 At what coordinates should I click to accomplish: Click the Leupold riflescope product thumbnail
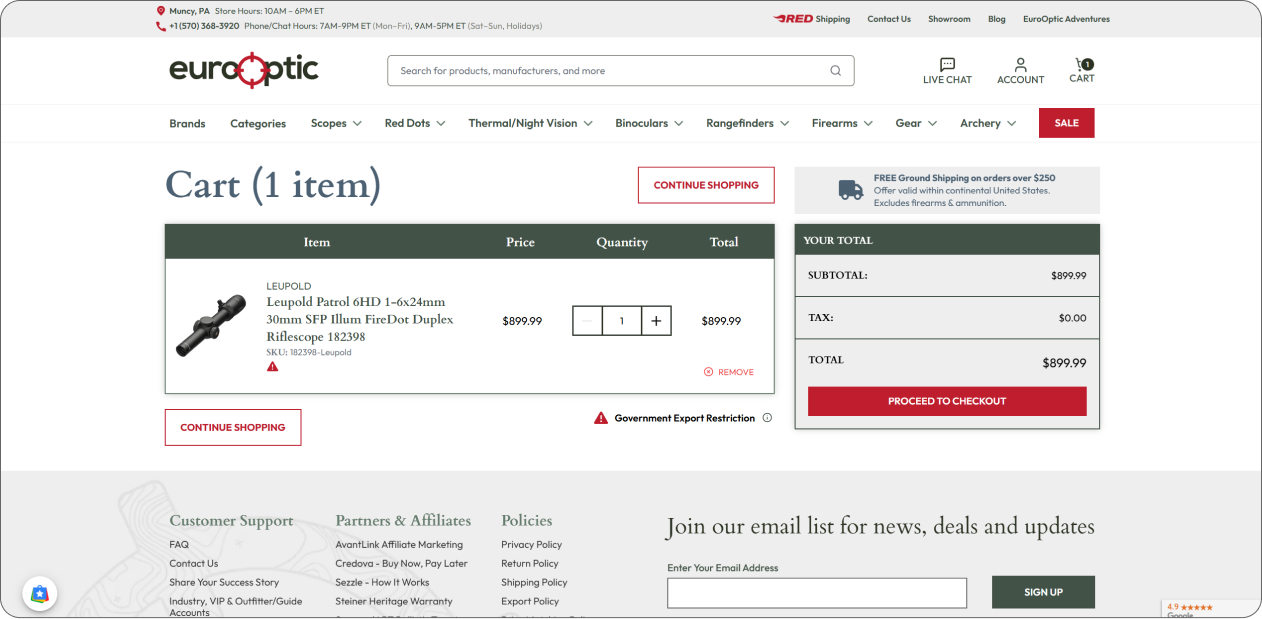click(x=211, y=325)
